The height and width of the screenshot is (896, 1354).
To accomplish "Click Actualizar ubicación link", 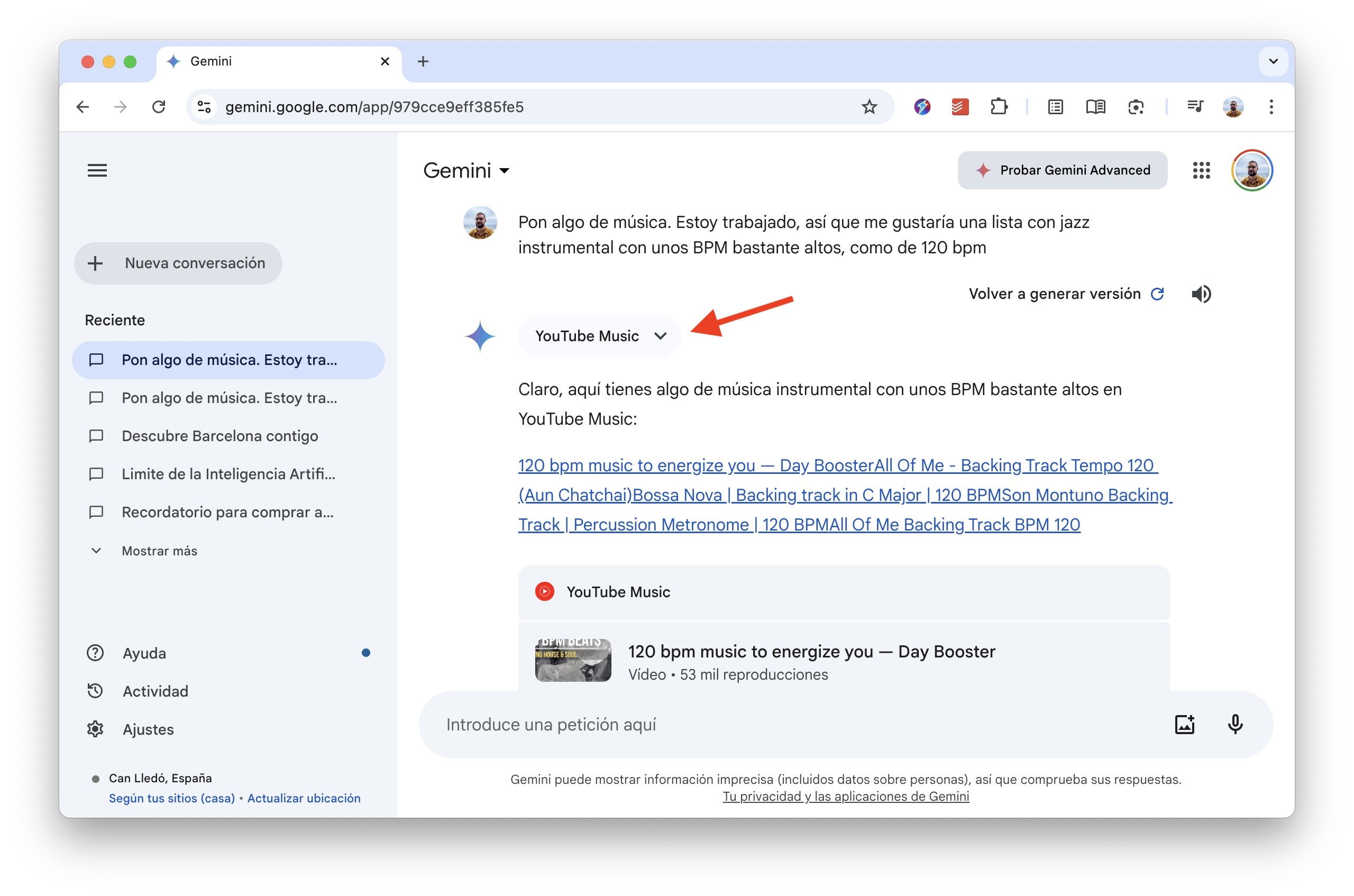I will (304, 798).
